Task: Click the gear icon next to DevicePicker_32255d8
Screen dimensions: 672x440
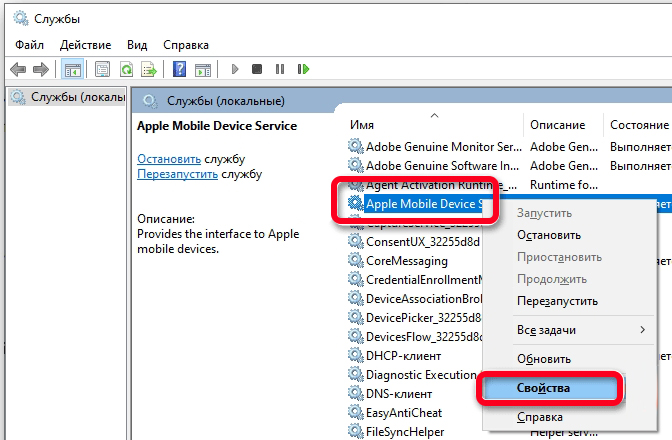Action: coord(355,317)
